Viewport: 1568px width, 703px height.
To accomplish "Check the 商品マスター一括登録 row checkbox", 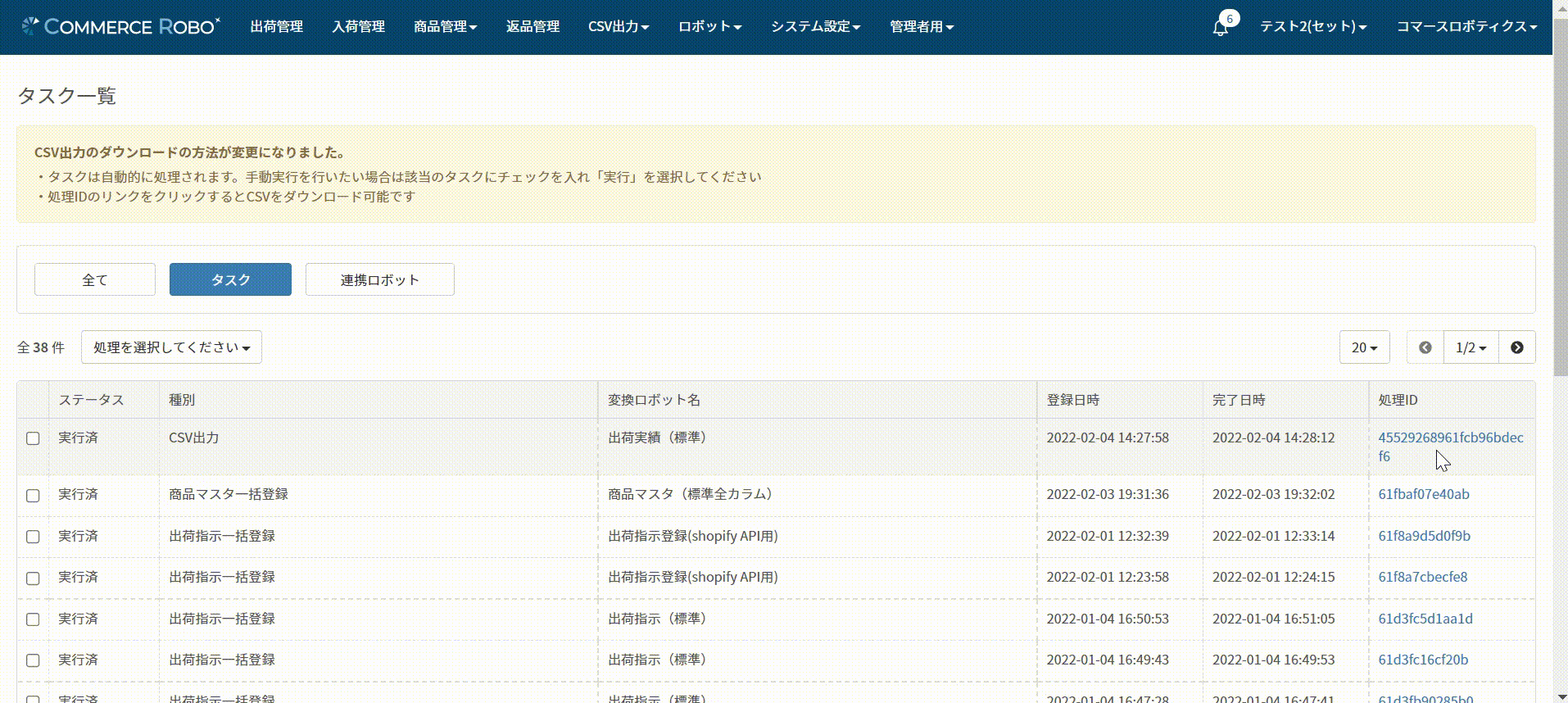I will pos(33,496).
